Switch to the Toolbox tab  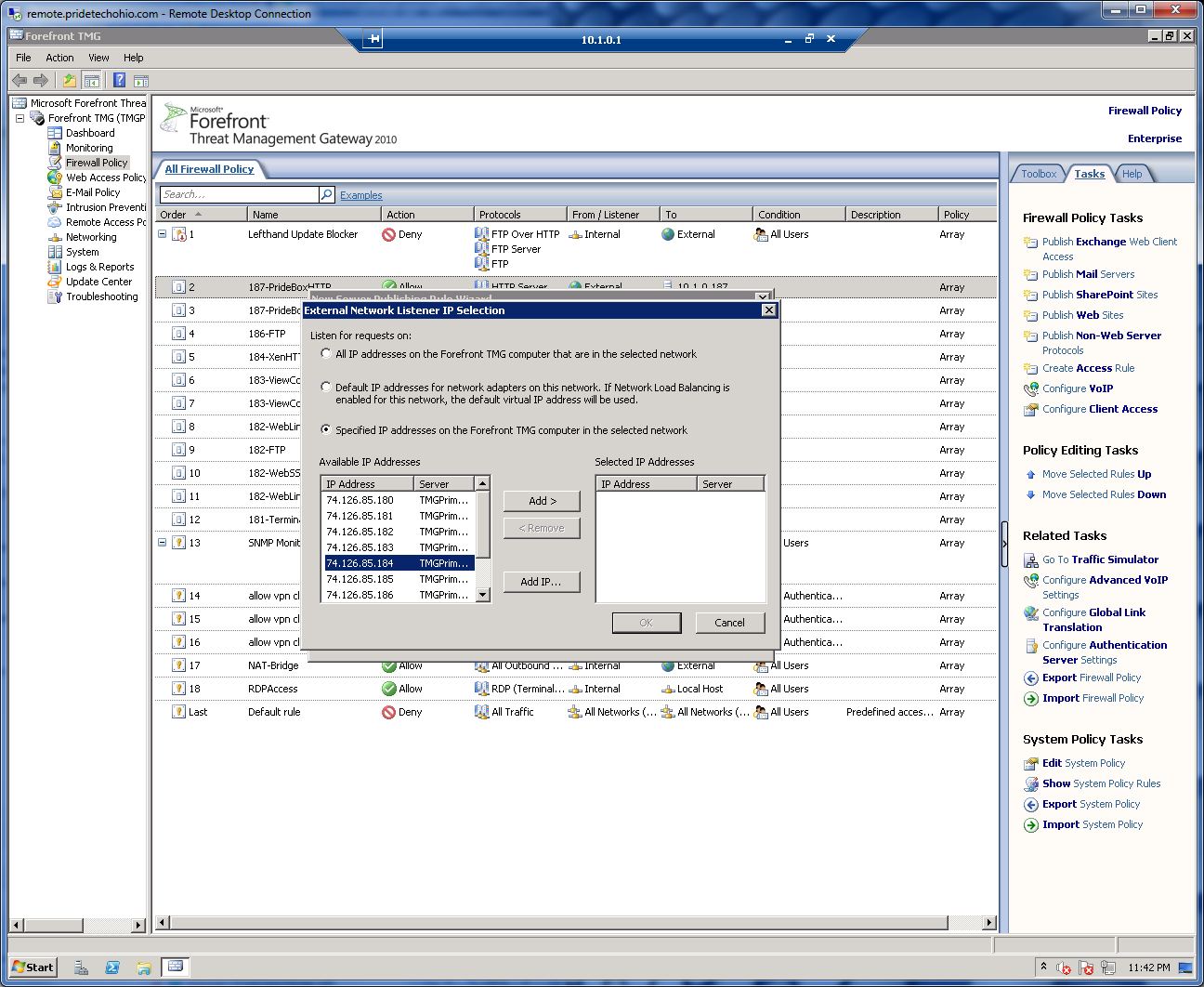(1039, 174)
